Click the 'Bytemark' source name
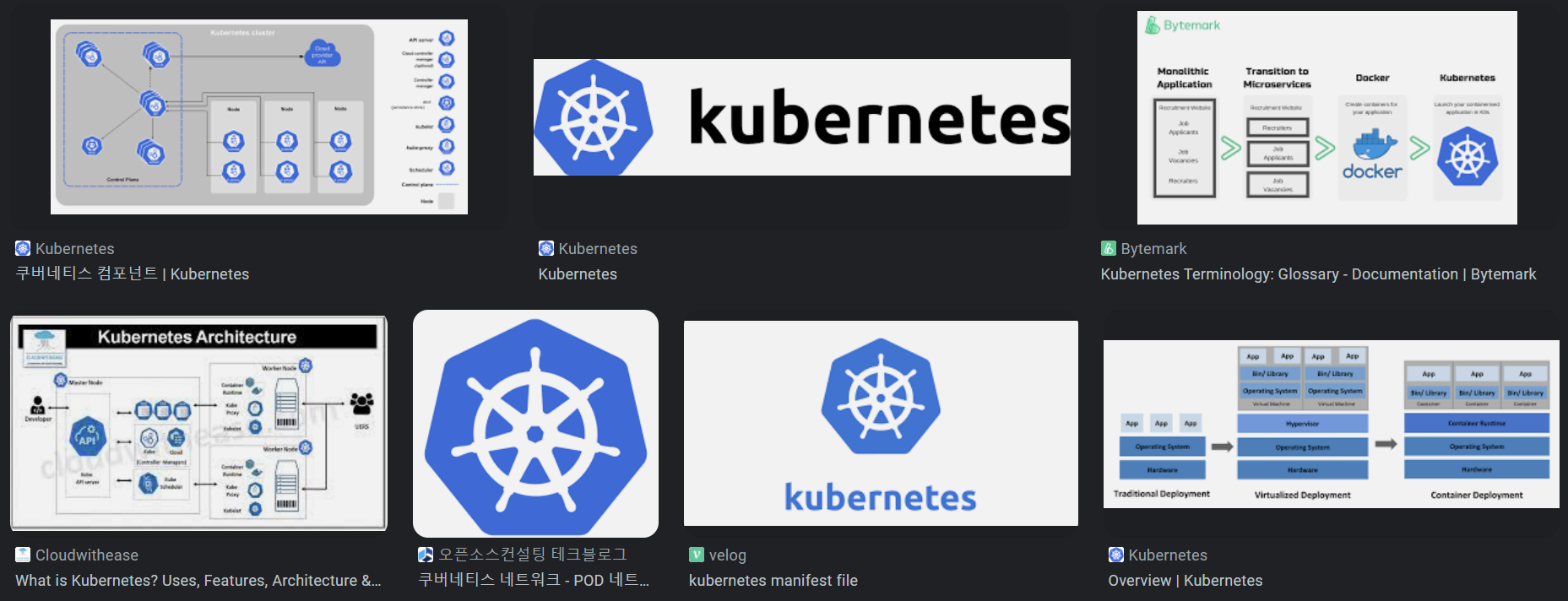 (1153, 249)
